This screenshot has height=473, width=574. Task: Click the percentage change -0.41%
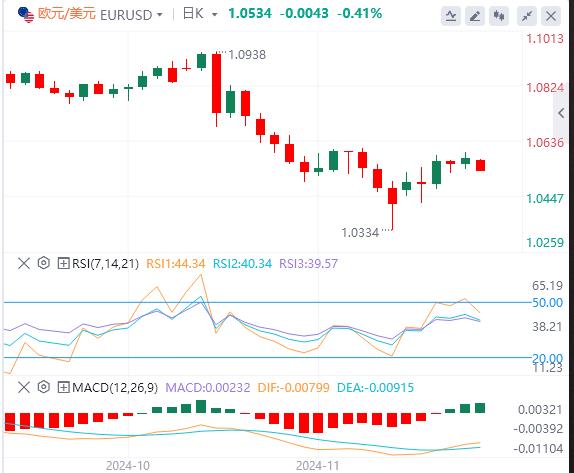pyautogui.click(x=359, y=14)
